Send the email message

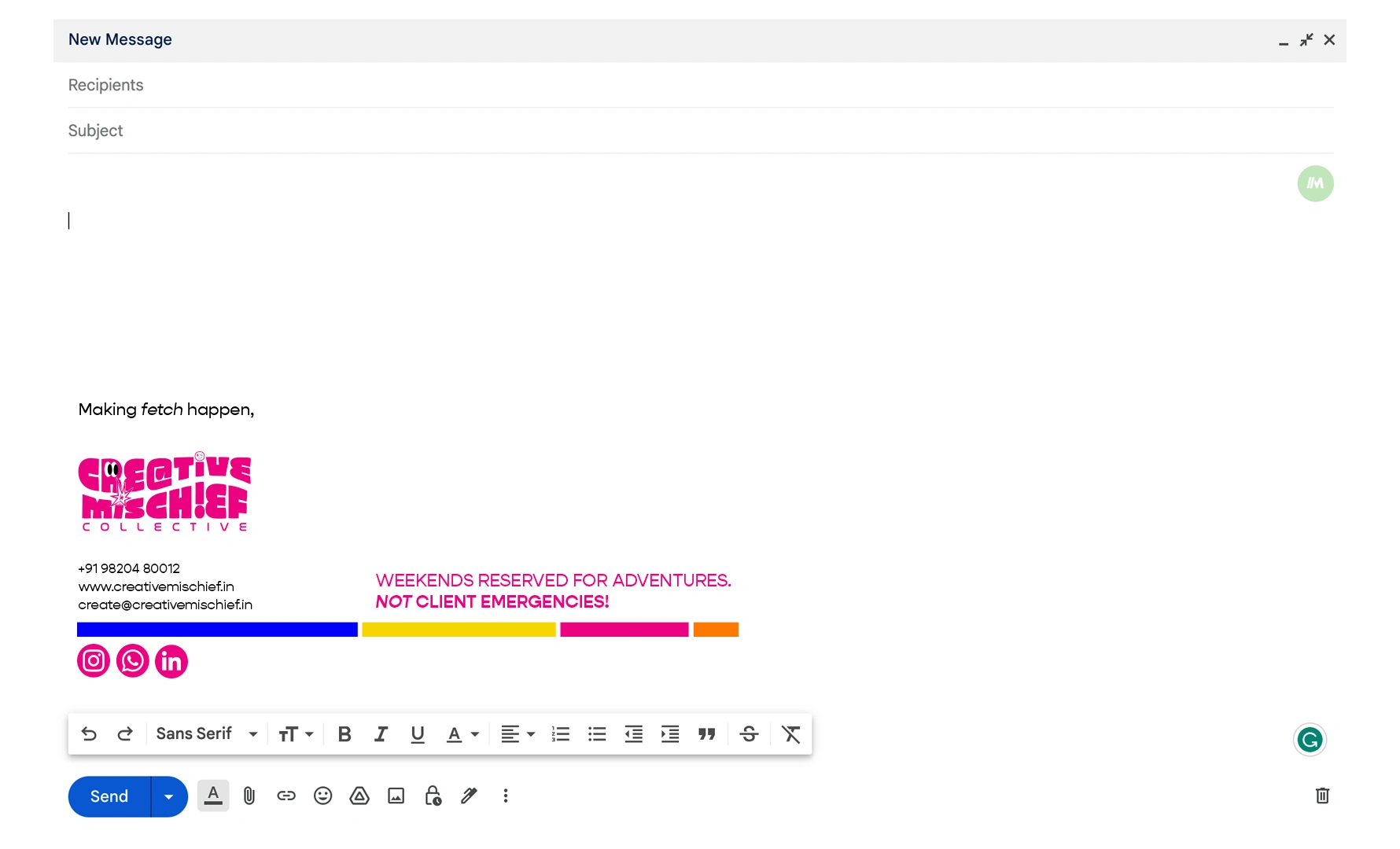click(109, 796)
